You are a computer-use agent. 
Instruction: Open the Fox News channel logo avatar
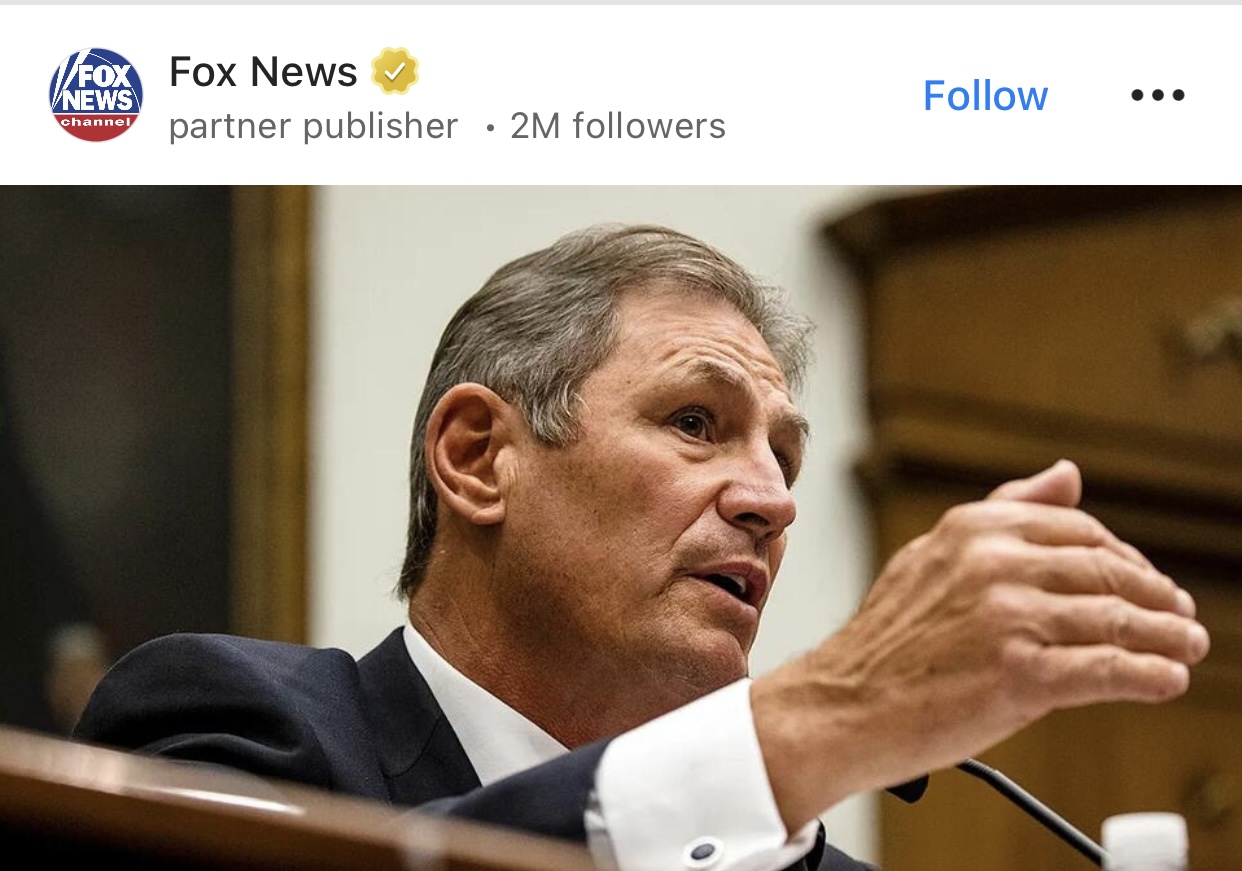point(96,95)
